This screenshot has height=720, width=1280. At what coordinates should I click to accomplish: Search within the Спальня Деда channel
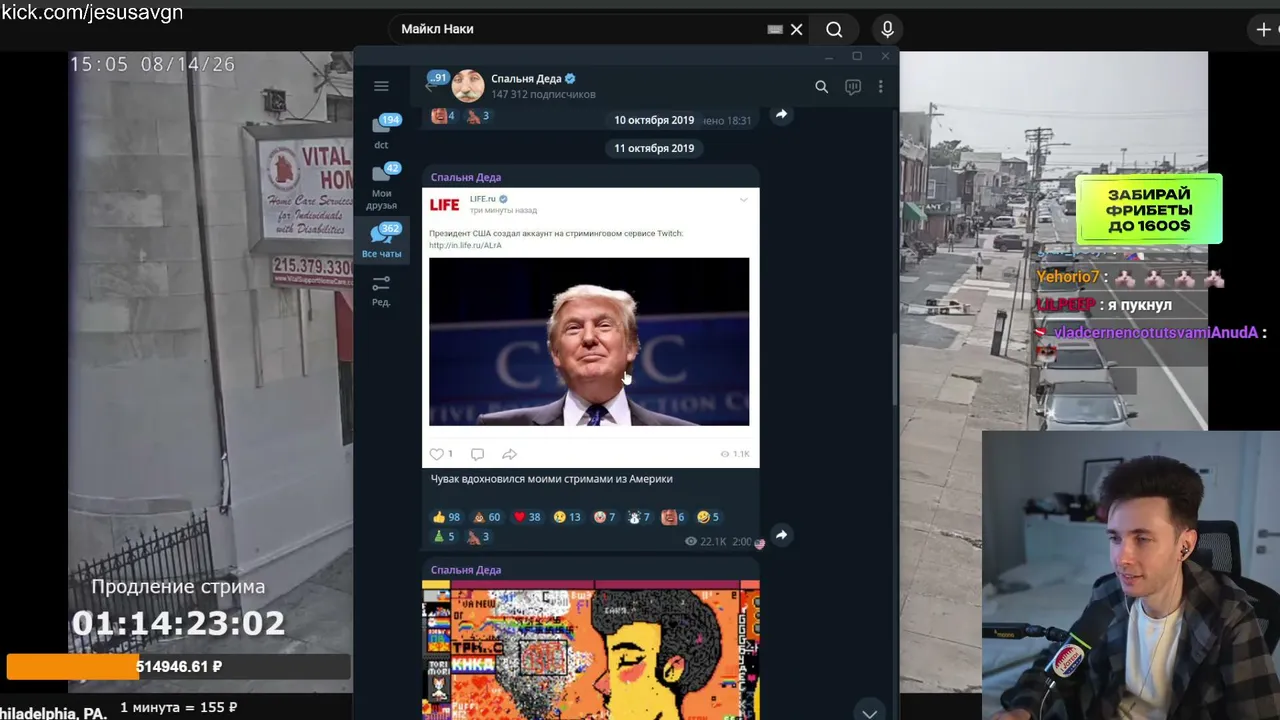[x=821, y=87]
